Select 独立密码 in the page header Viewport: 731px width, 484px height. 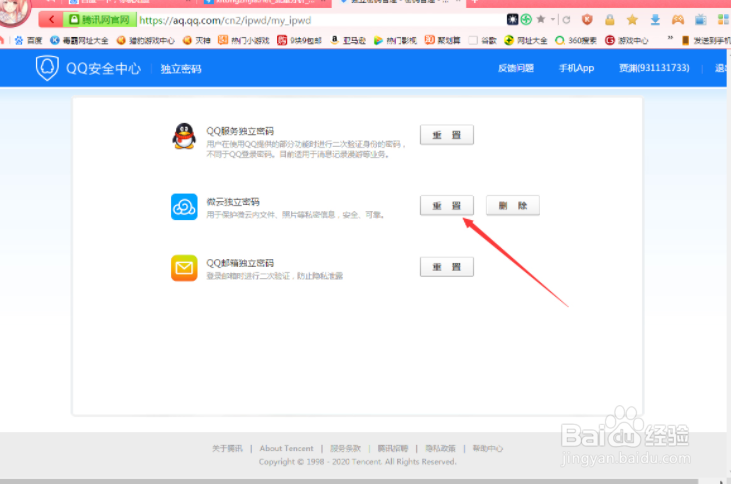click(x=181, y=69)
